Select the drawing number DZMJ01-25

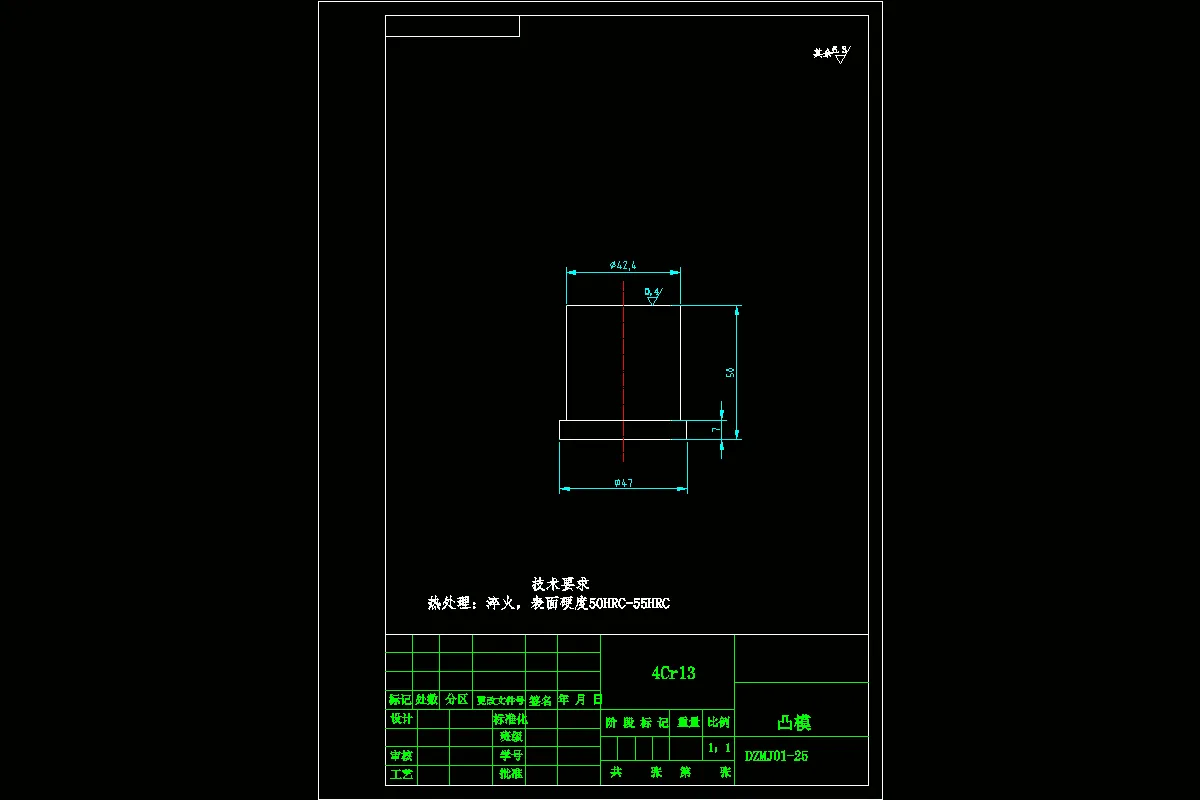click(777, 756)
